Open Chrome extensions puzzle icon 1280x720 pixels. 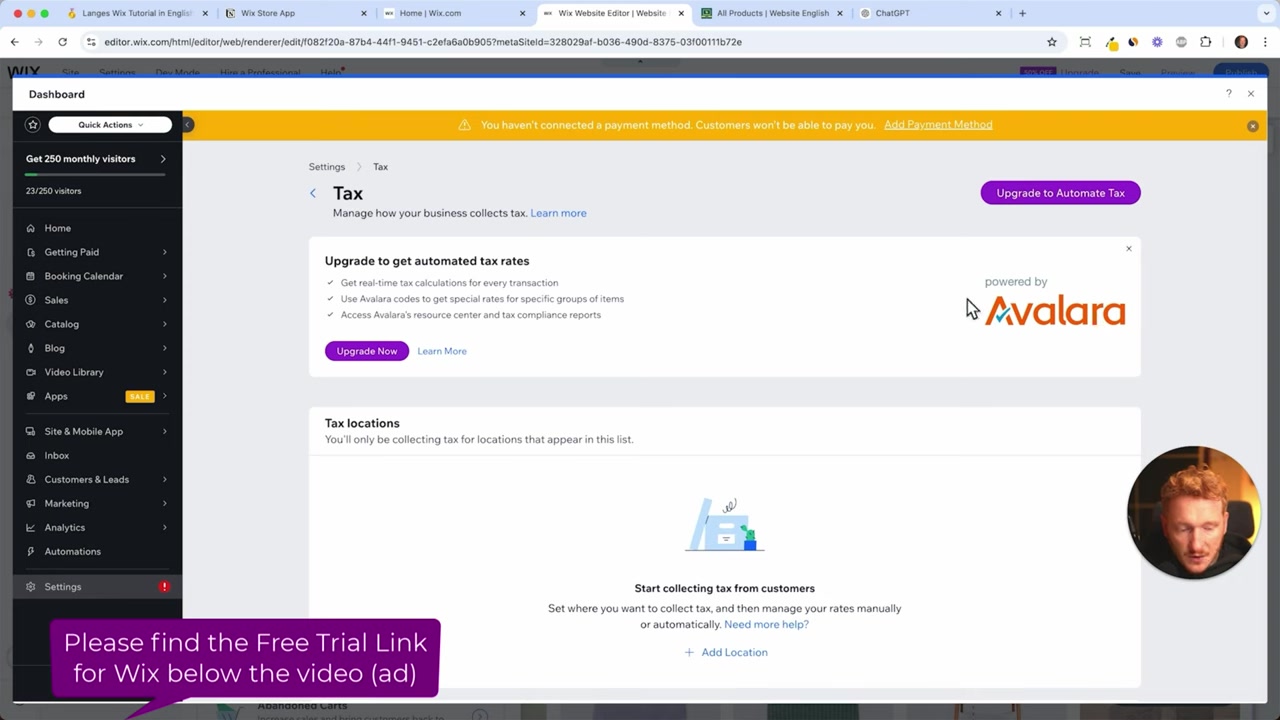[x=1205, y=42]
